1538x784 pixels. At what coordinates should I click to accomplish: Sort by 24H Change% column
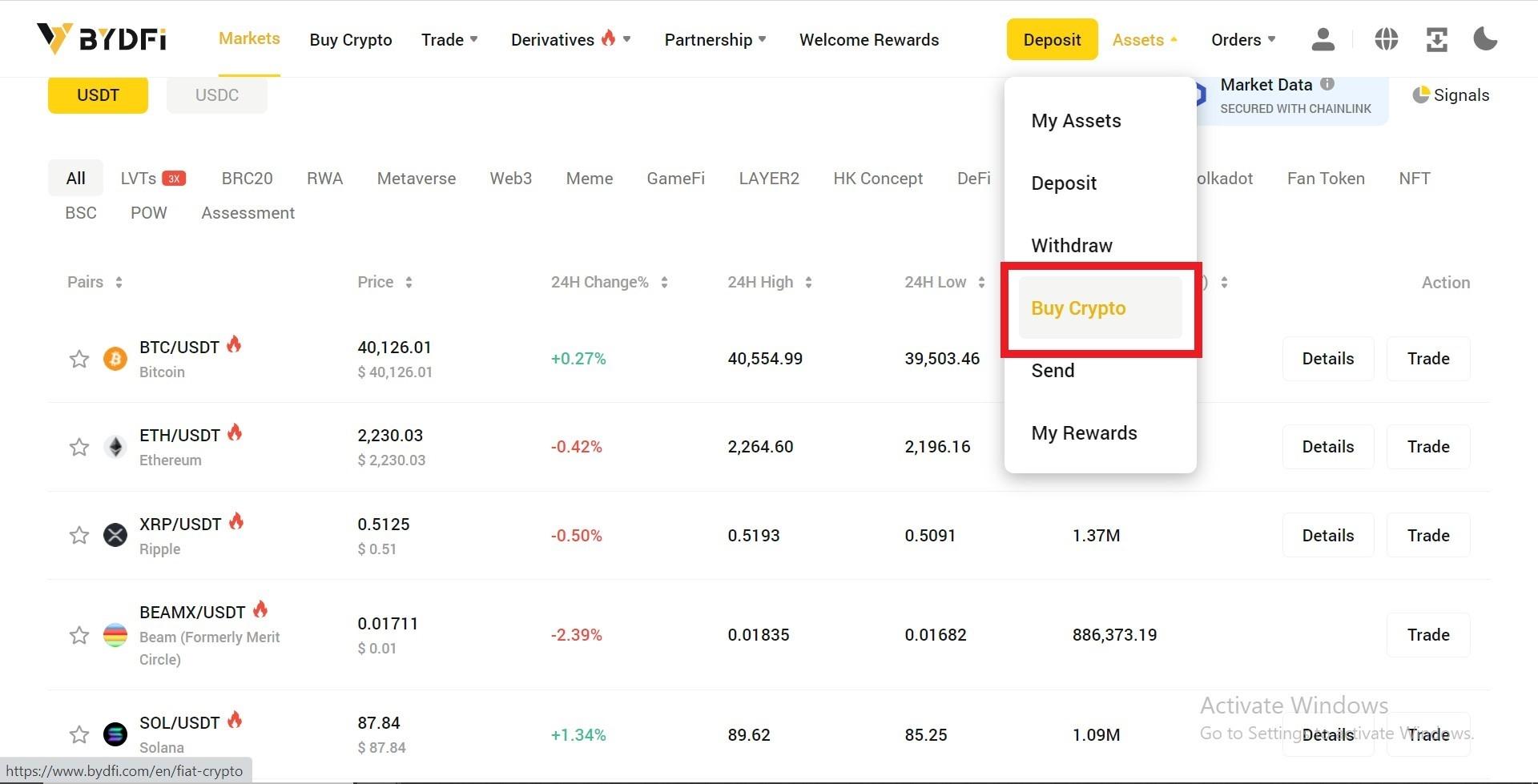point(664,282)
